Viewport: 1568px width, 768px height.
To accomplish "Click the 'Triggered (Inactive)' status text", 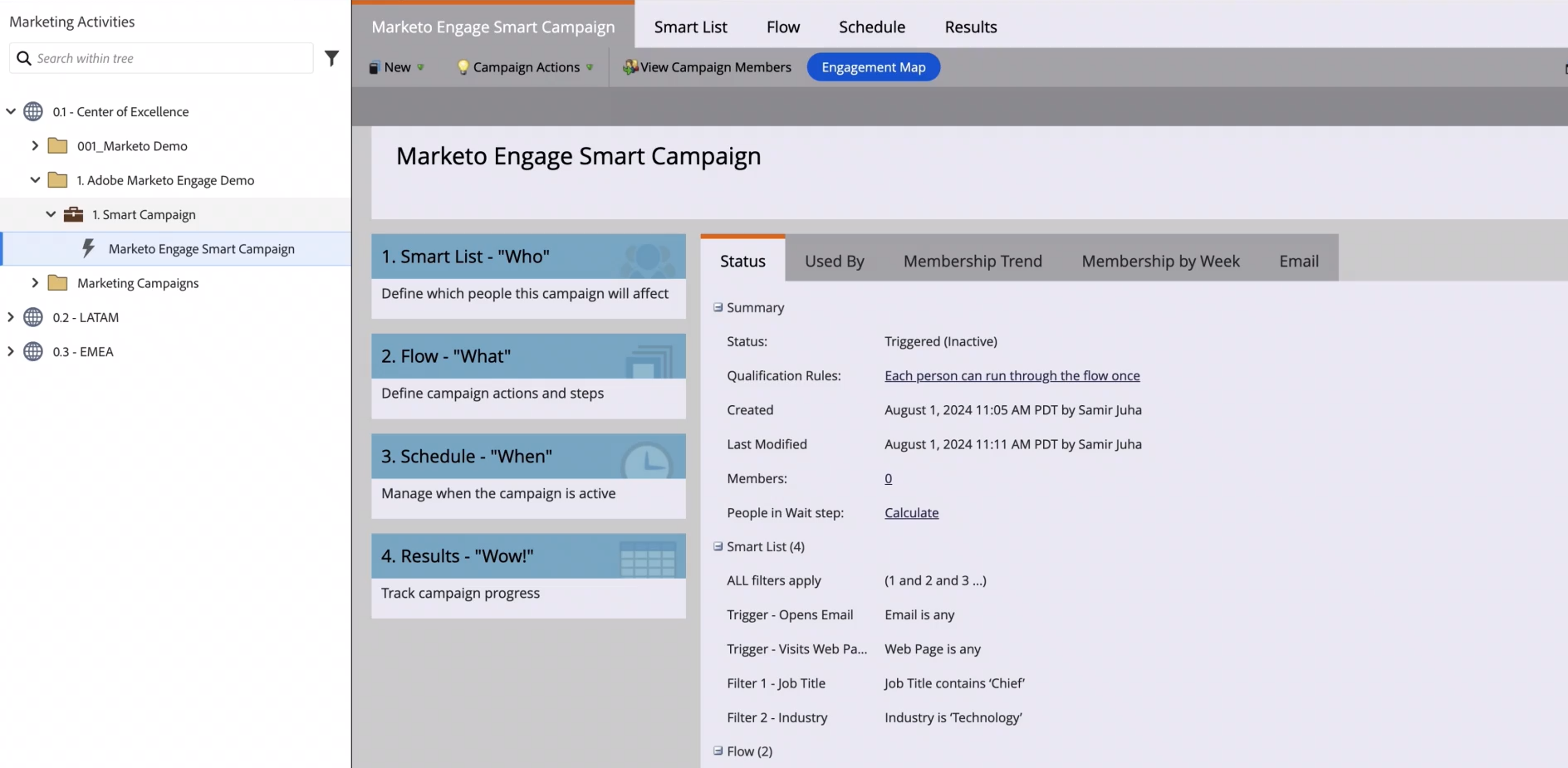I will (941, 341).
